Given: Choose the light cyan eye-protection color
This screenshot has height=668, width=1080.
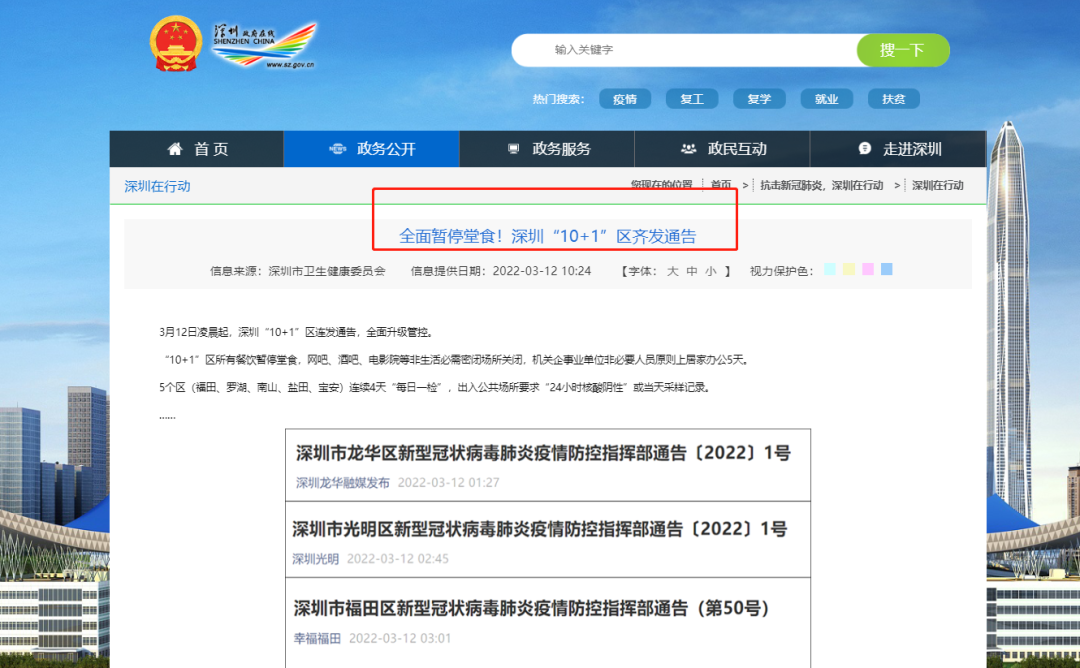Looking at the screenshot, I should (x=830, y=270).
